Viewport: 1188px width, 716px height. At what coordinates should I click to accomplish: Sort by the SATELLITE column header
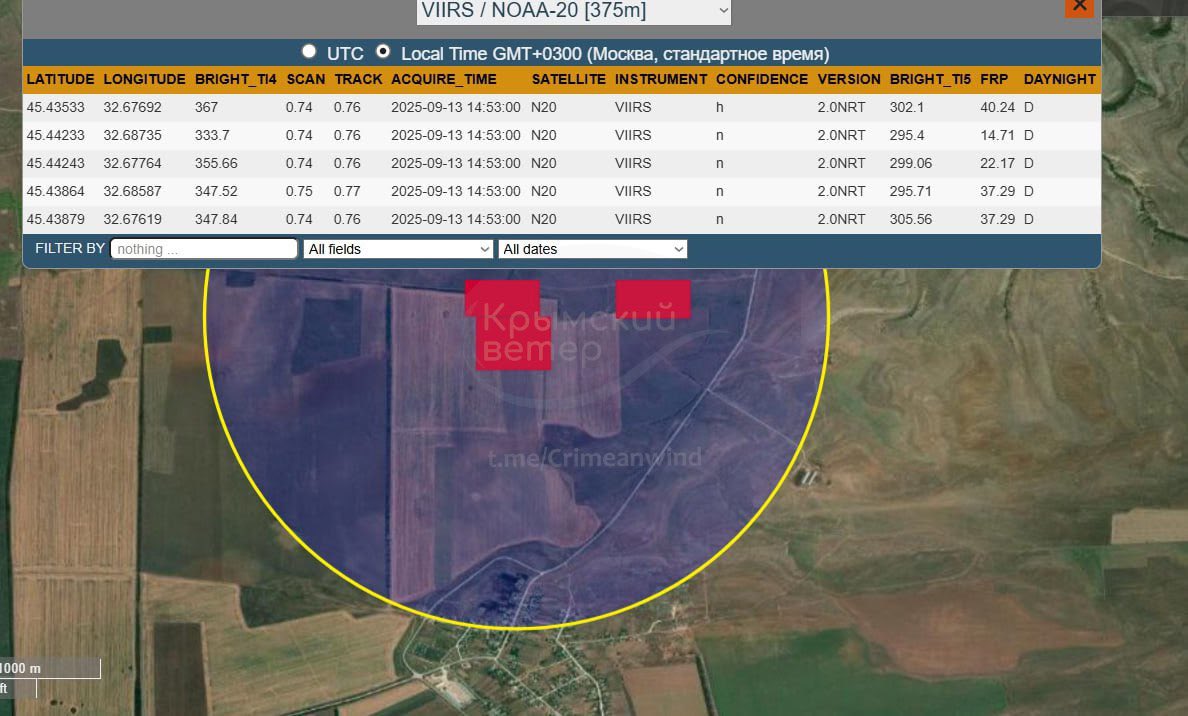point(568,79)
